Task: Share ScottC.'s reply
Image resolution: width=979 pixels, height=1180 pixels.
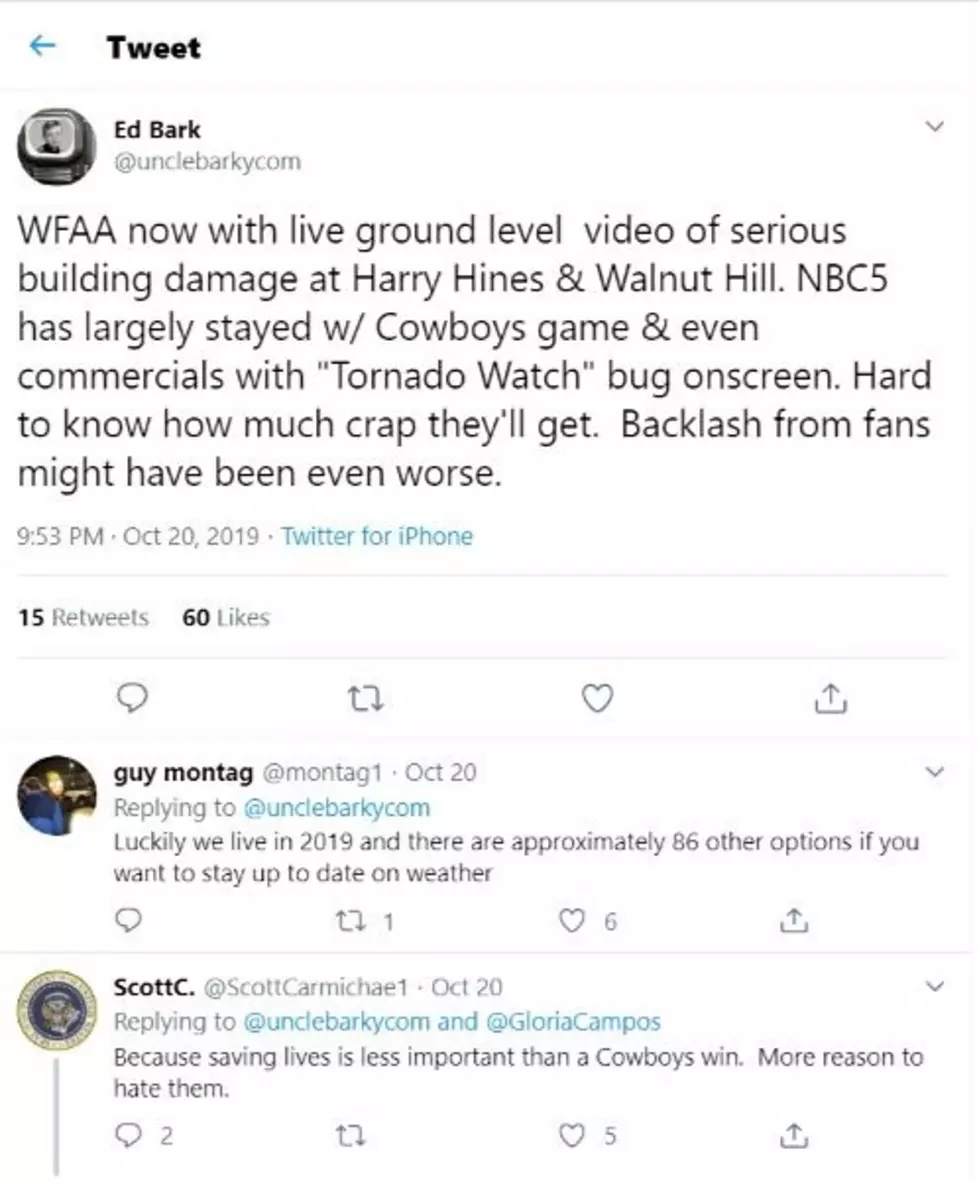Action: pyautogui.click(x=795, y=1135)
